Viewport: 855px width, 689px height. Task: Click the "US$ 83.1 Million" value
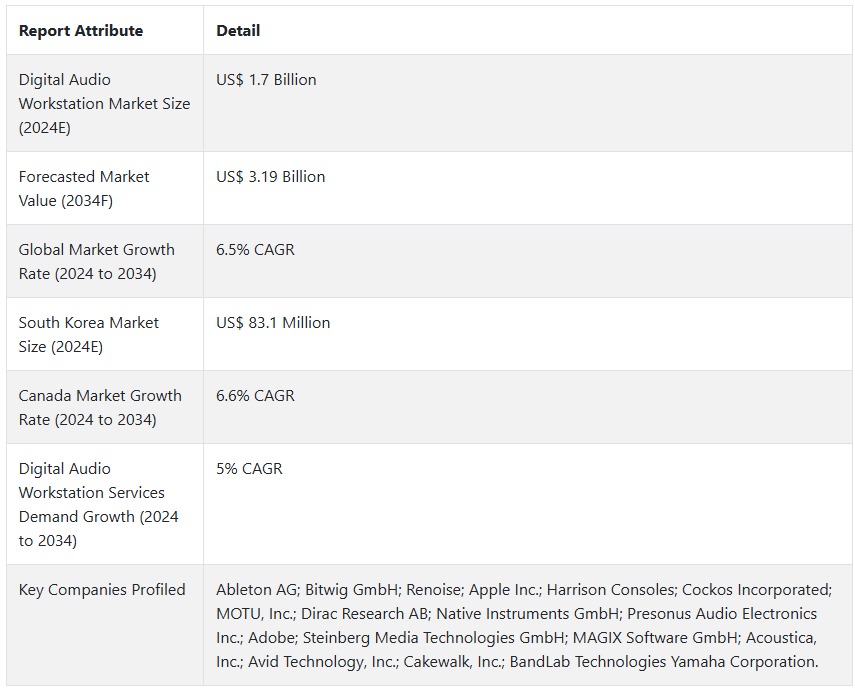[273, 323]
